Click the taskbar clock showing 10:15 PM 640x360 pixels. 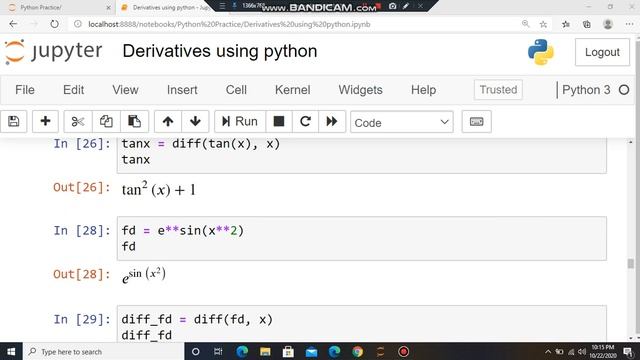click(603, 351)
